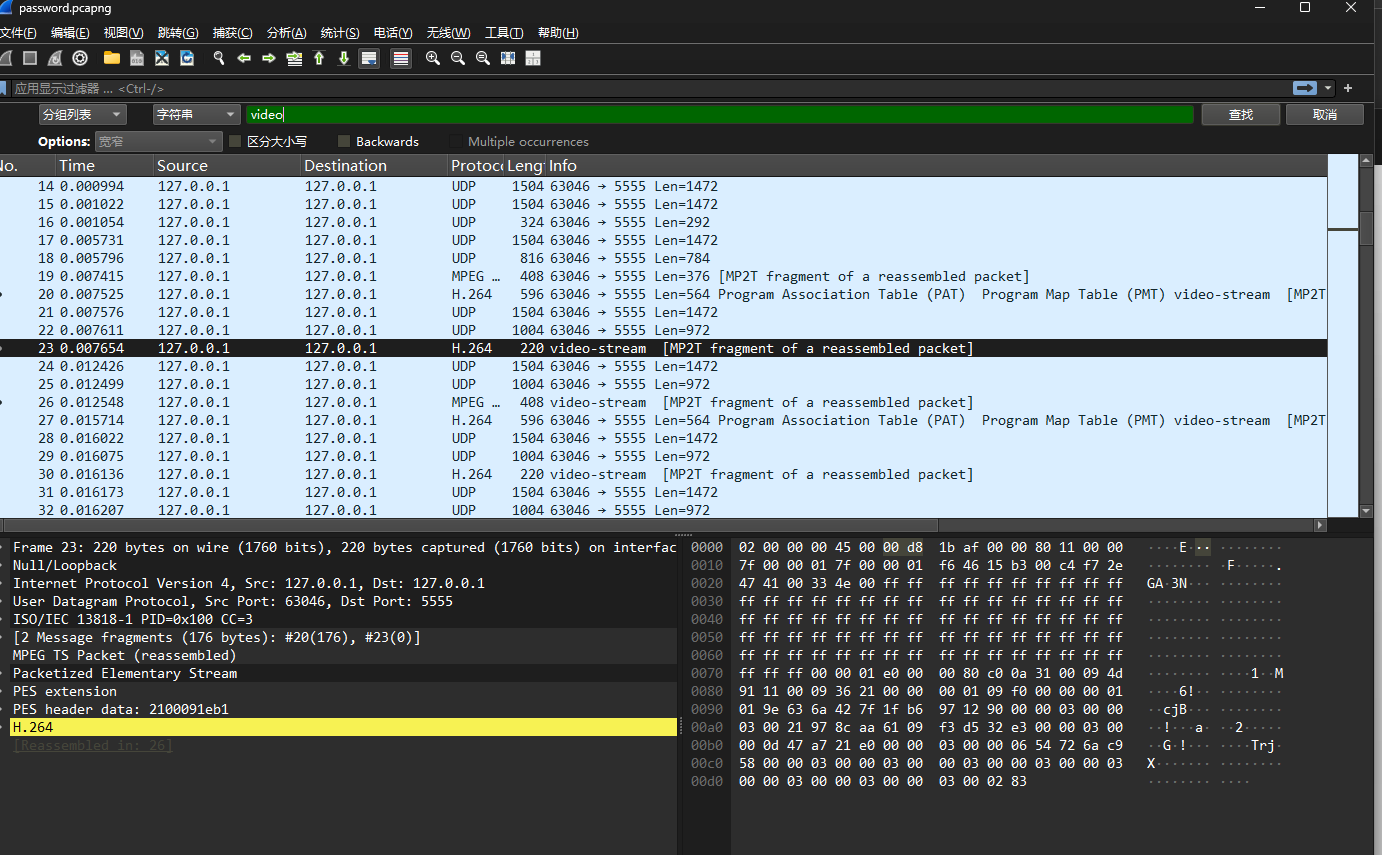Select the H.264 line in details pane

[x=343, y=727]
